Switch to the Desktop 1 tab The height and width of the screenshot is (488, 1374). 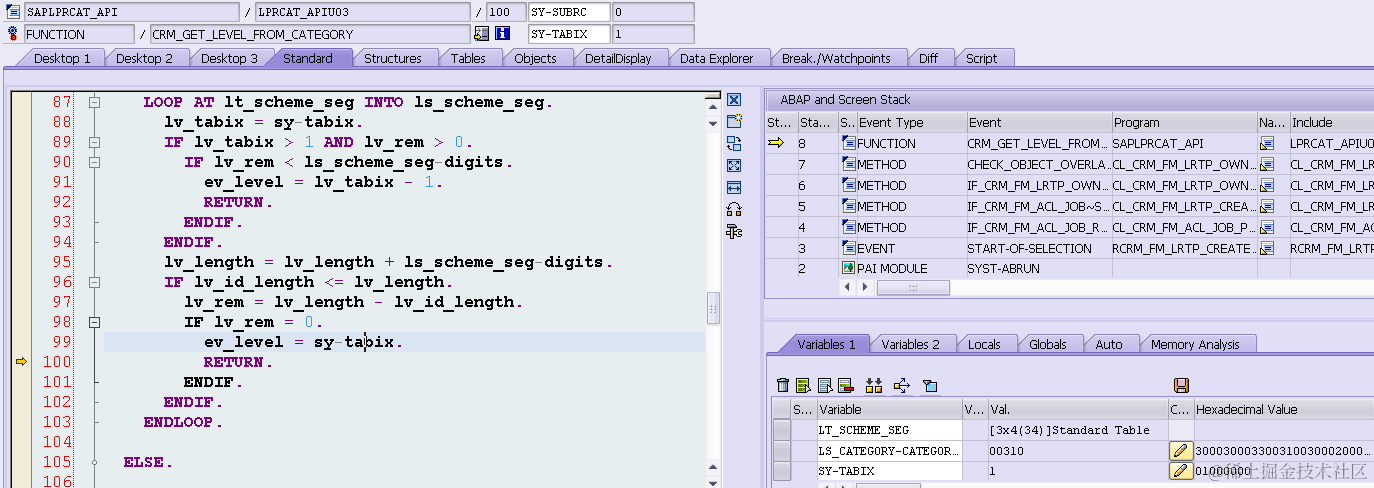62,58
